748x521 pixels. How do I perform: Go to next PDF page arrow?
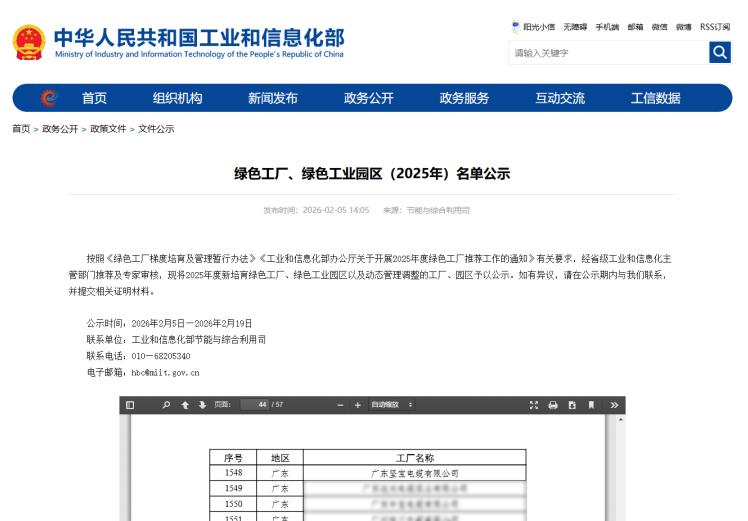pos(202,405)
